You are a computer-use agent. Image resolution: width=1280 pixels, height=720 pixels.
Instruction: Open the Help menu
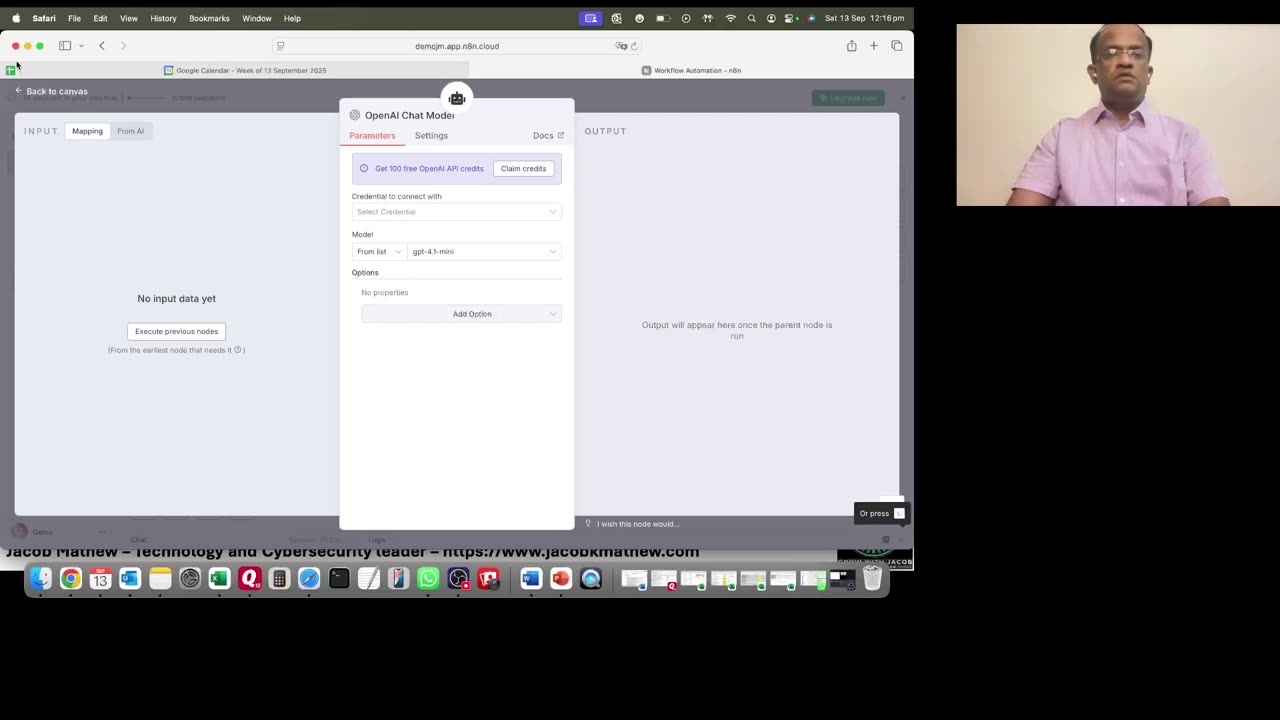point(292,18)
